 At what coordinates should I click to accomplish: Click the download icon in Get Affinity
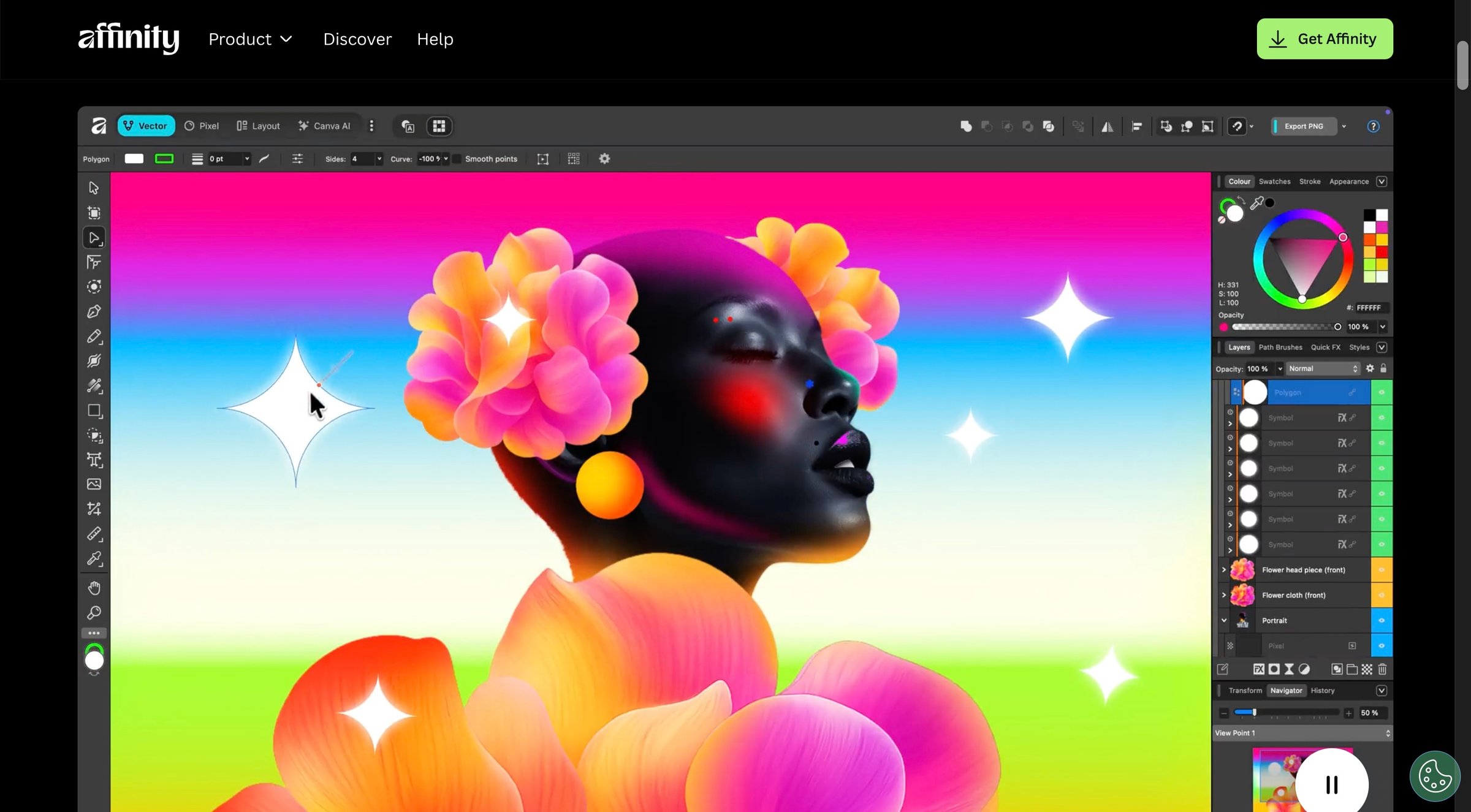click(x=1278, y=39)
